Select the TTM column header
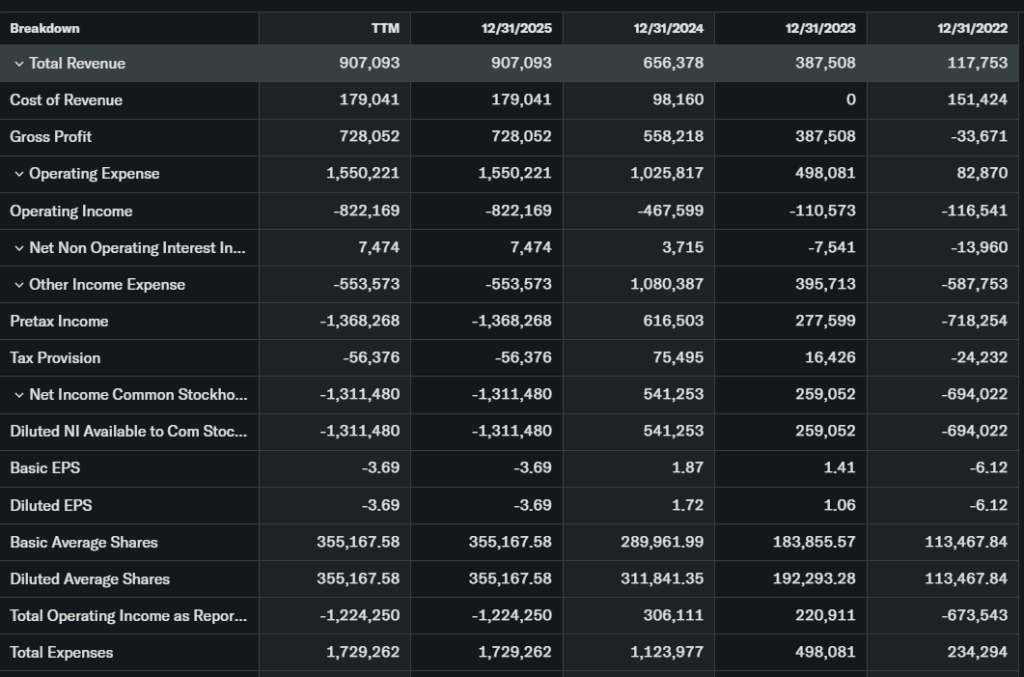This screenshot has width=1024, height=677. (x=385, y=28)
